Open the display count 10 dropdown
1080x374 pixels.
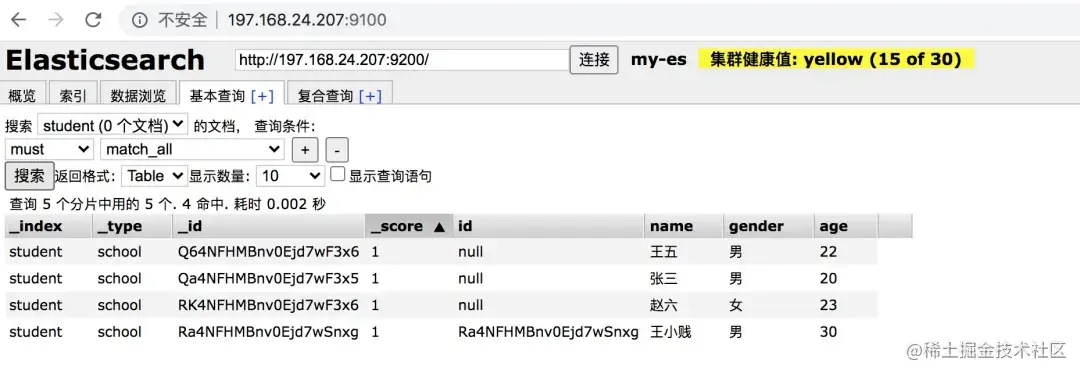click(x=290, y=176)
